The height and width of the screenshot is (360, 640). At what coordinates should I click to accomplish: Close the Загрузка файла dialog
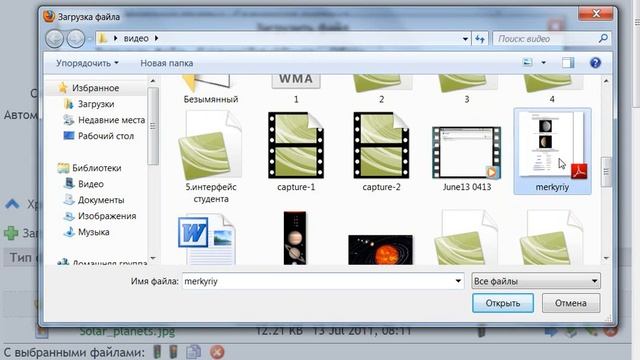pyautogui.click(x=596, y=13)
